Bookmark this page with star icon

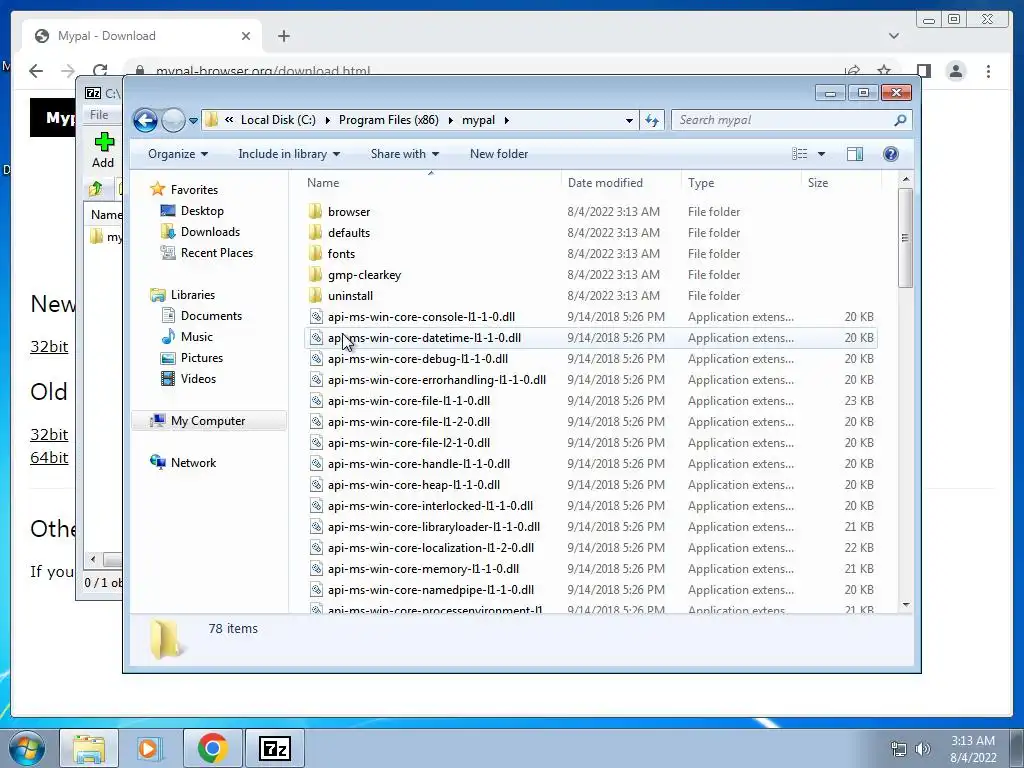coord(884,71)
